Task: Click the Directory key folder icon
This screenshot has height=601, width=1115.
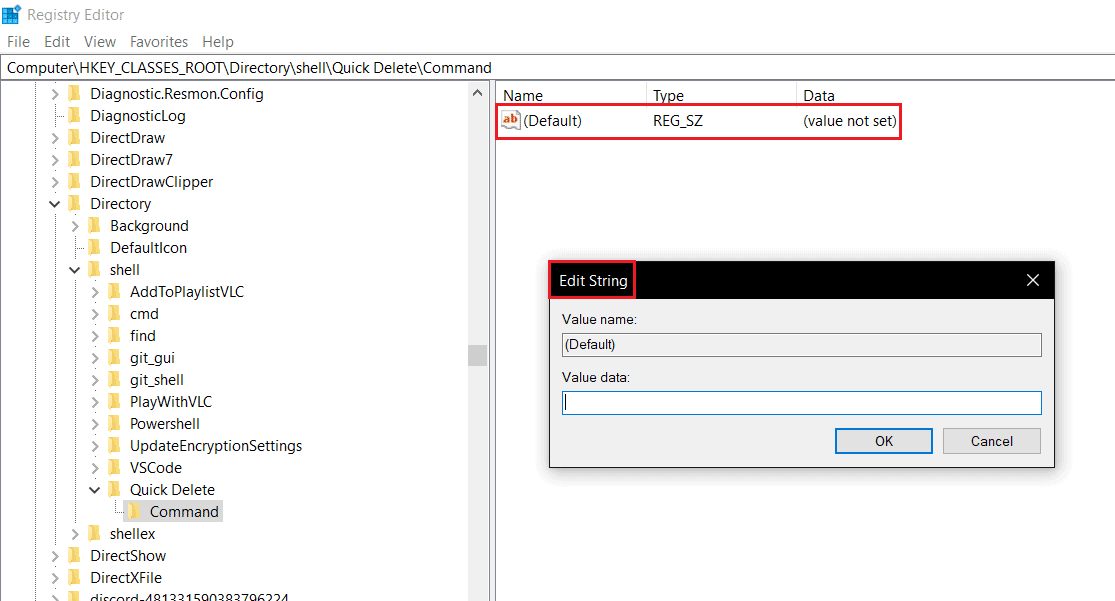Action: (x=74, y=203)
